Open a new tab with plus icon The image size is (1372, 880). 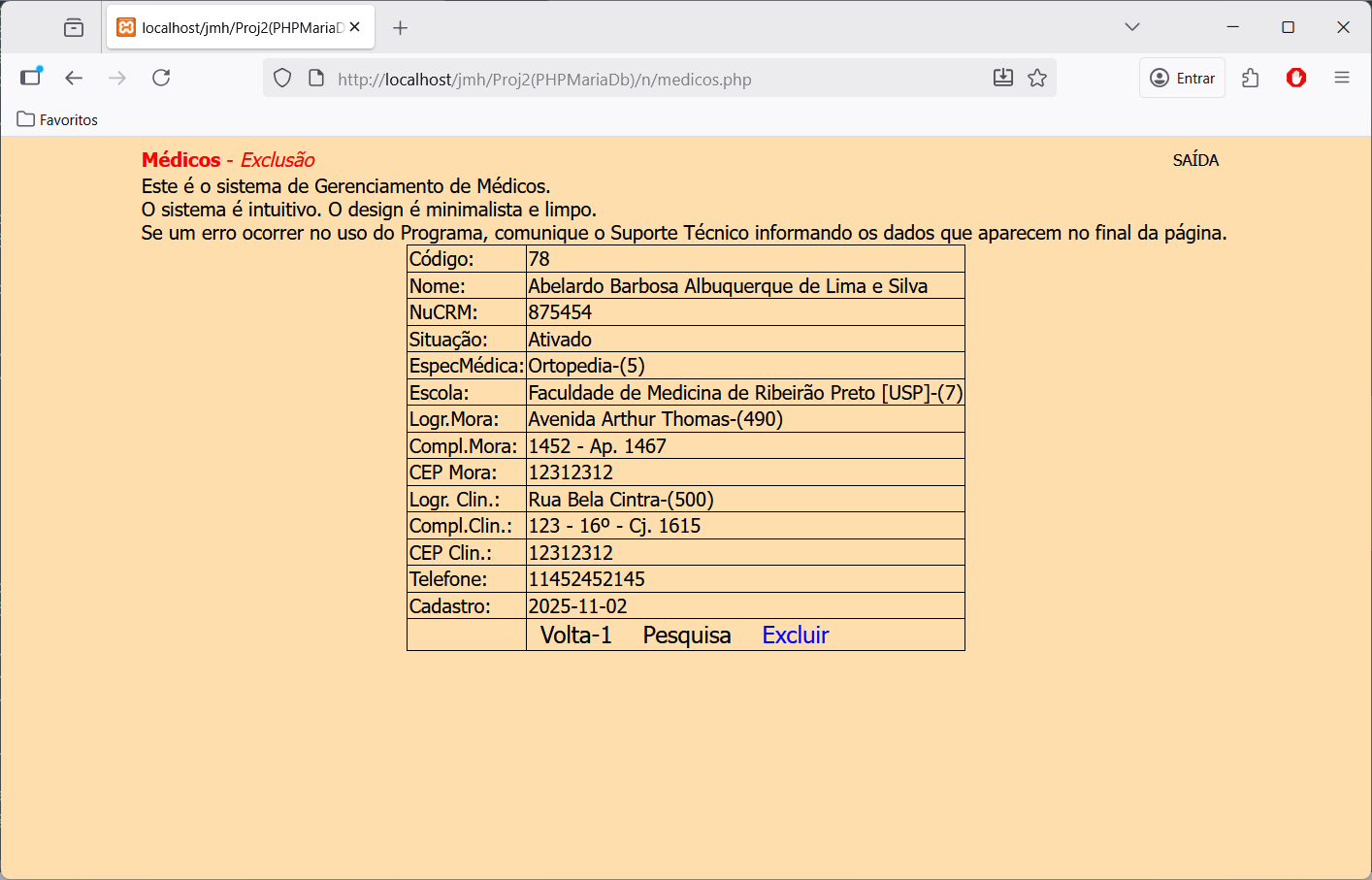coord(400,27)
